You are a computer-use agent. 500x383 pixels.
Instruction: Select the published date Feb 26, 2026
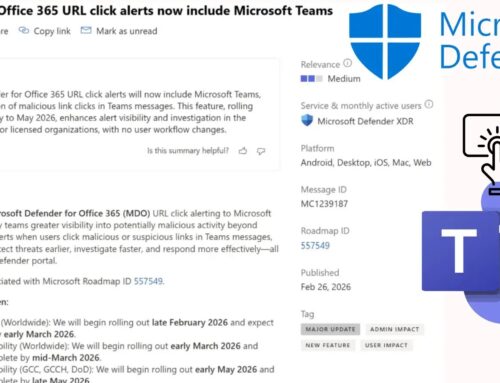pos(326,287)
